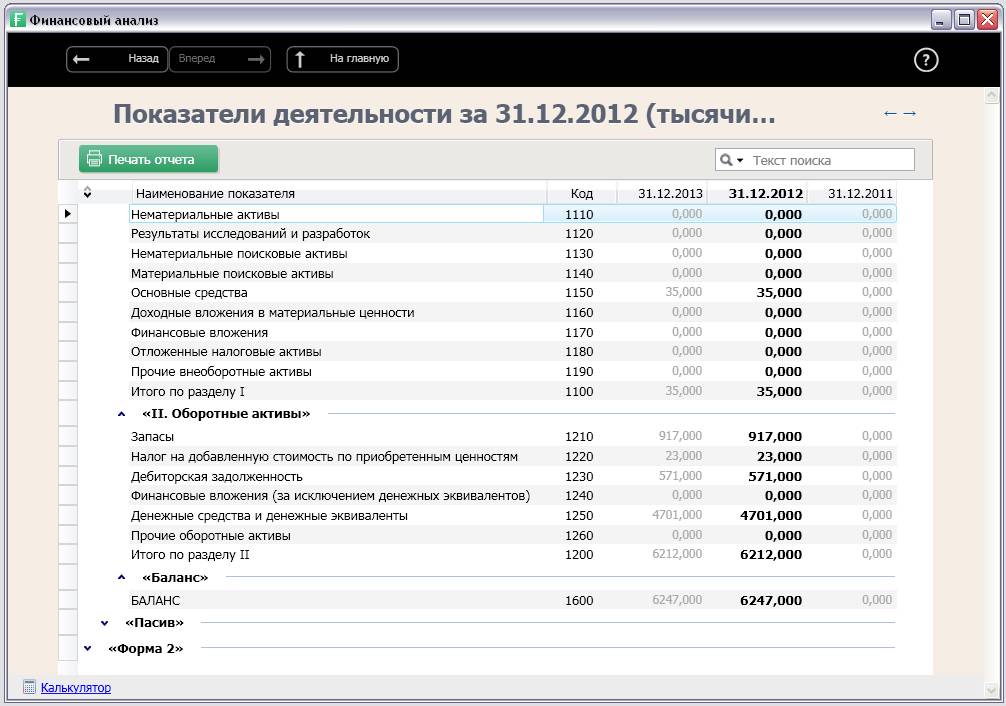
Task: Click right arrow next to the page title
Action: (x=910, y=114)
